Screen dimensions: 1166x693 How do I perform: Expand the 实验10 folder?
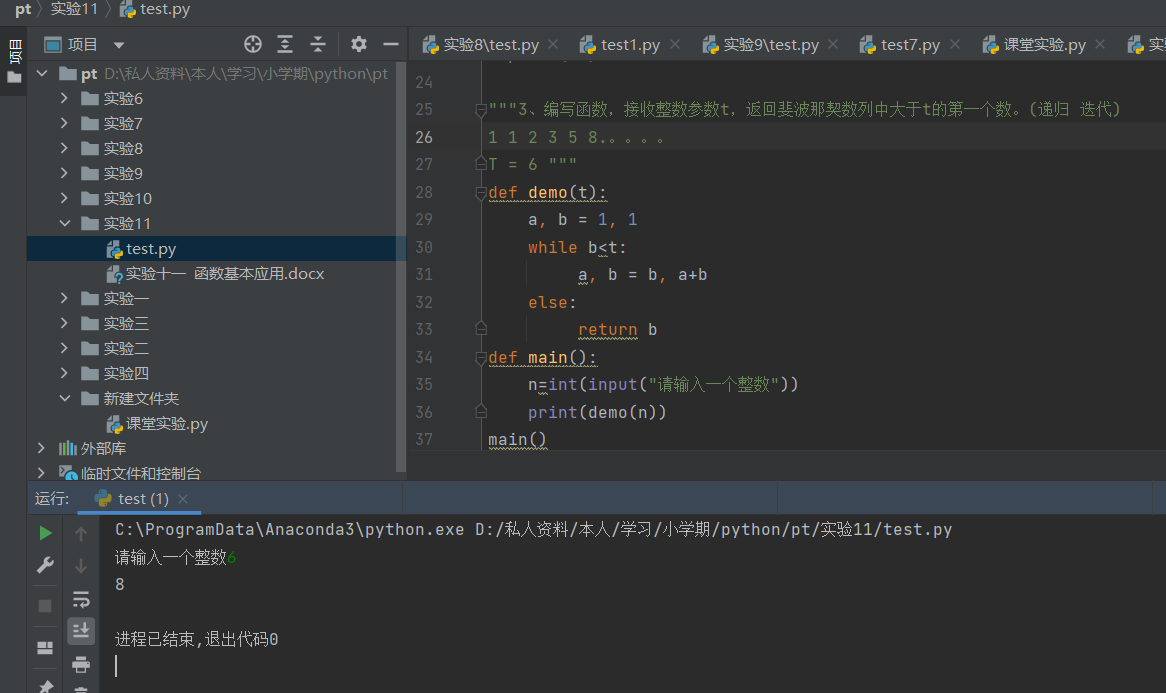point(65,199)
